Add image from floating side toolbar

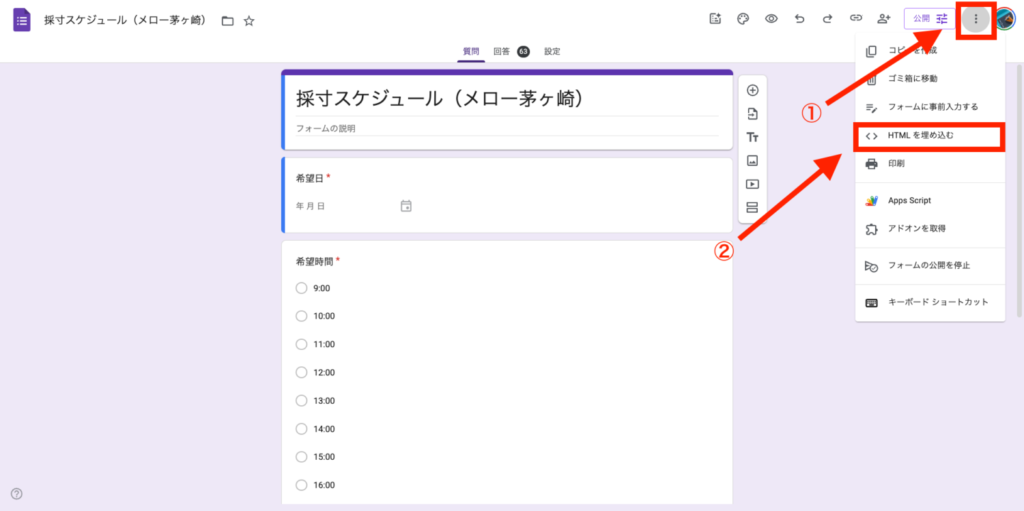pos(752,160)
